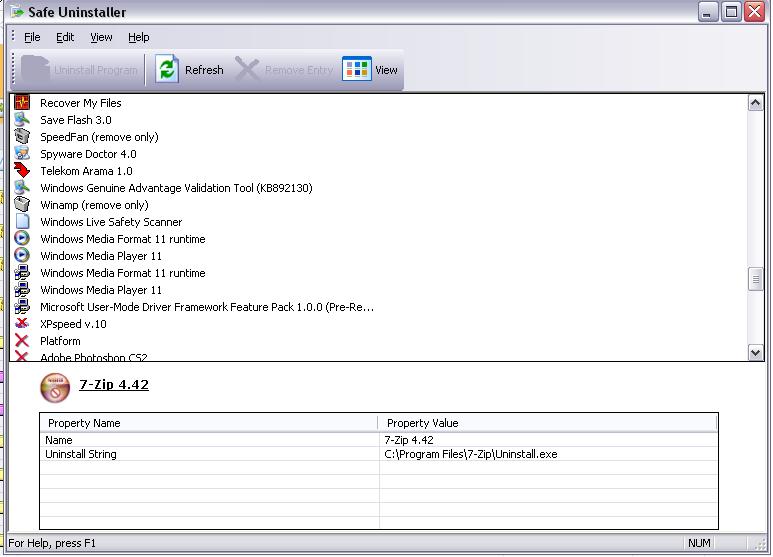Open the File menu
Image resolution: width=773 pixels, height=557 pixels.
pyautogui.click(x=32, y=37)
